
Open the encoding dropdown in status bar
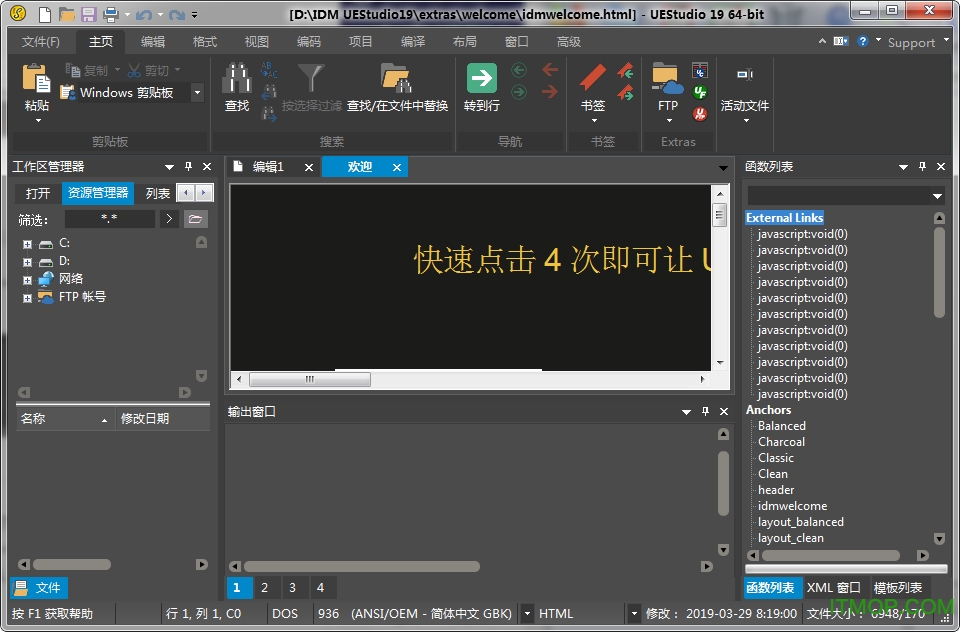(x=527, y=613)
